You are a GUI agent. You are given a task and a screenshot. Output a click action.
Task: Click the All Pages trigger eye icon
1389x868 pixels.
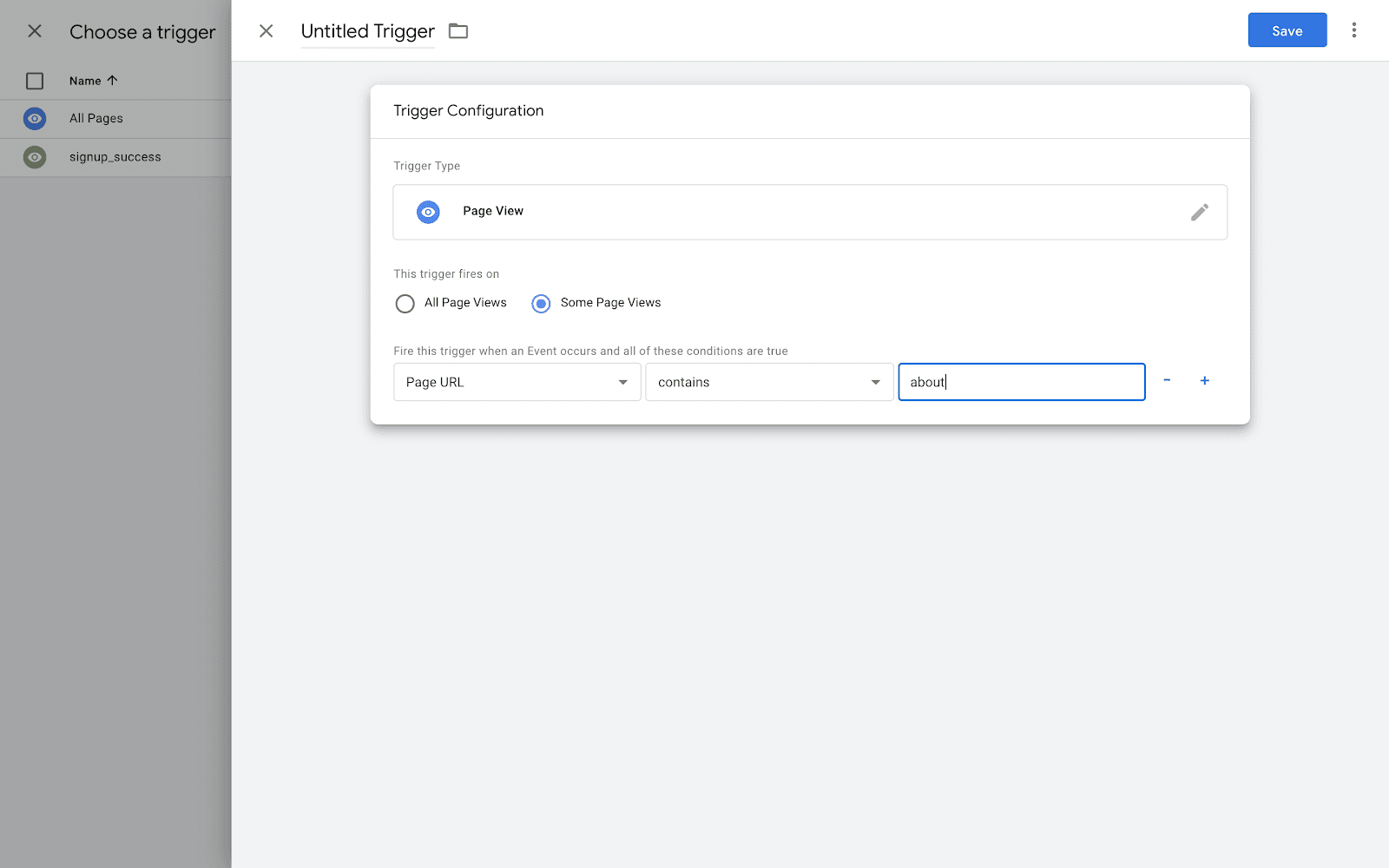tap(35, 118)
